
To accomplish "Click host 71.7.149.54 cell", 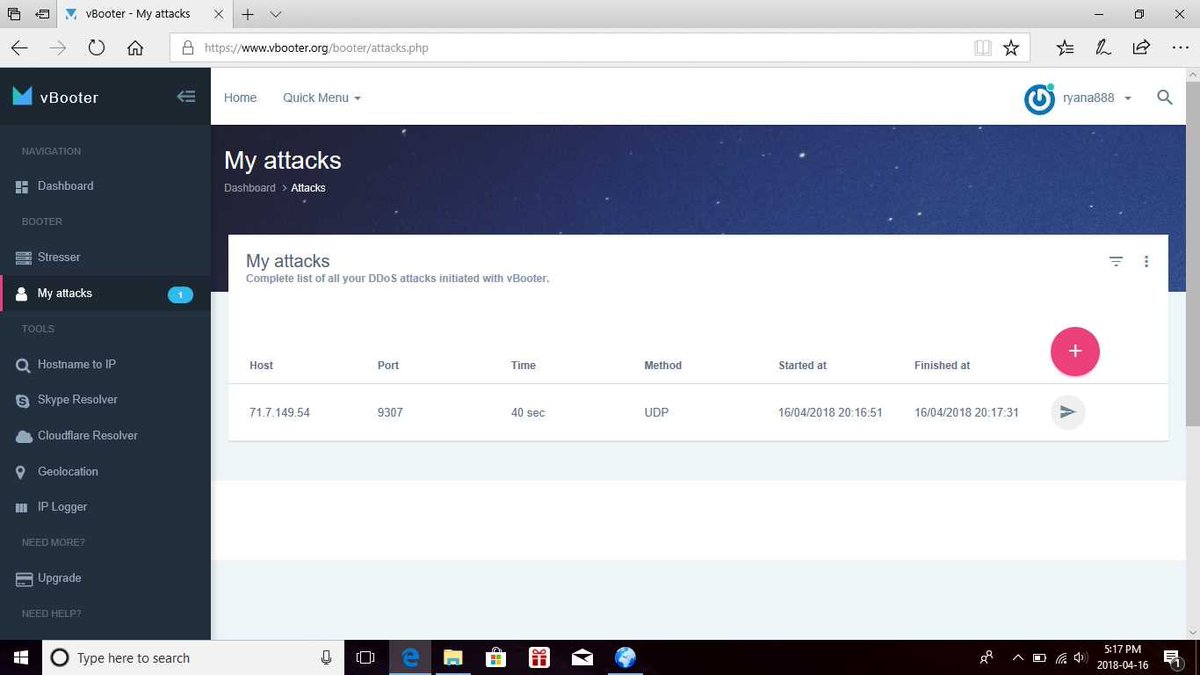I will click(x=279, y=413).
